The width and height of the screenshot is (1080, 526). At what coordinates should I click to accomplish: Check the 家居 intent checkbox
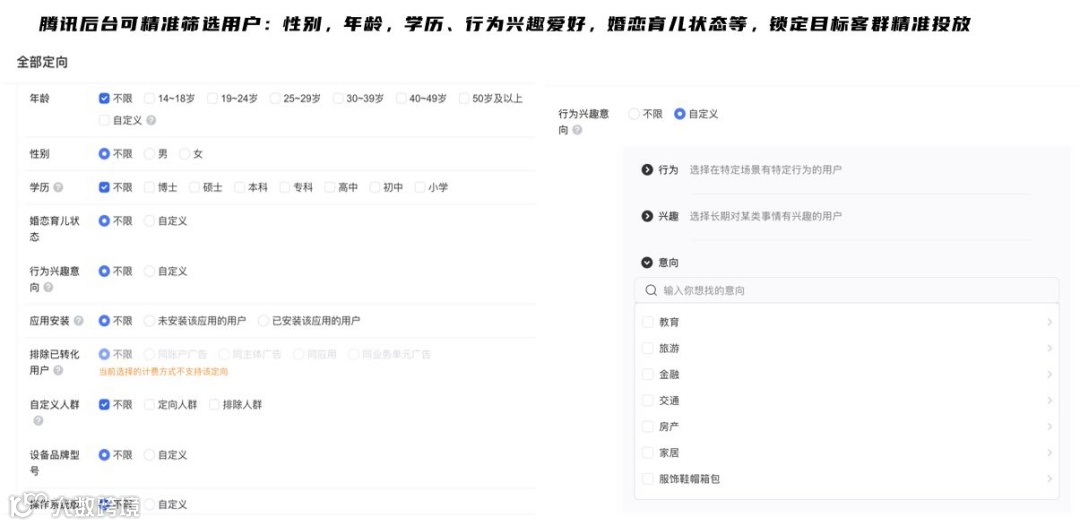tap(647, 453)
